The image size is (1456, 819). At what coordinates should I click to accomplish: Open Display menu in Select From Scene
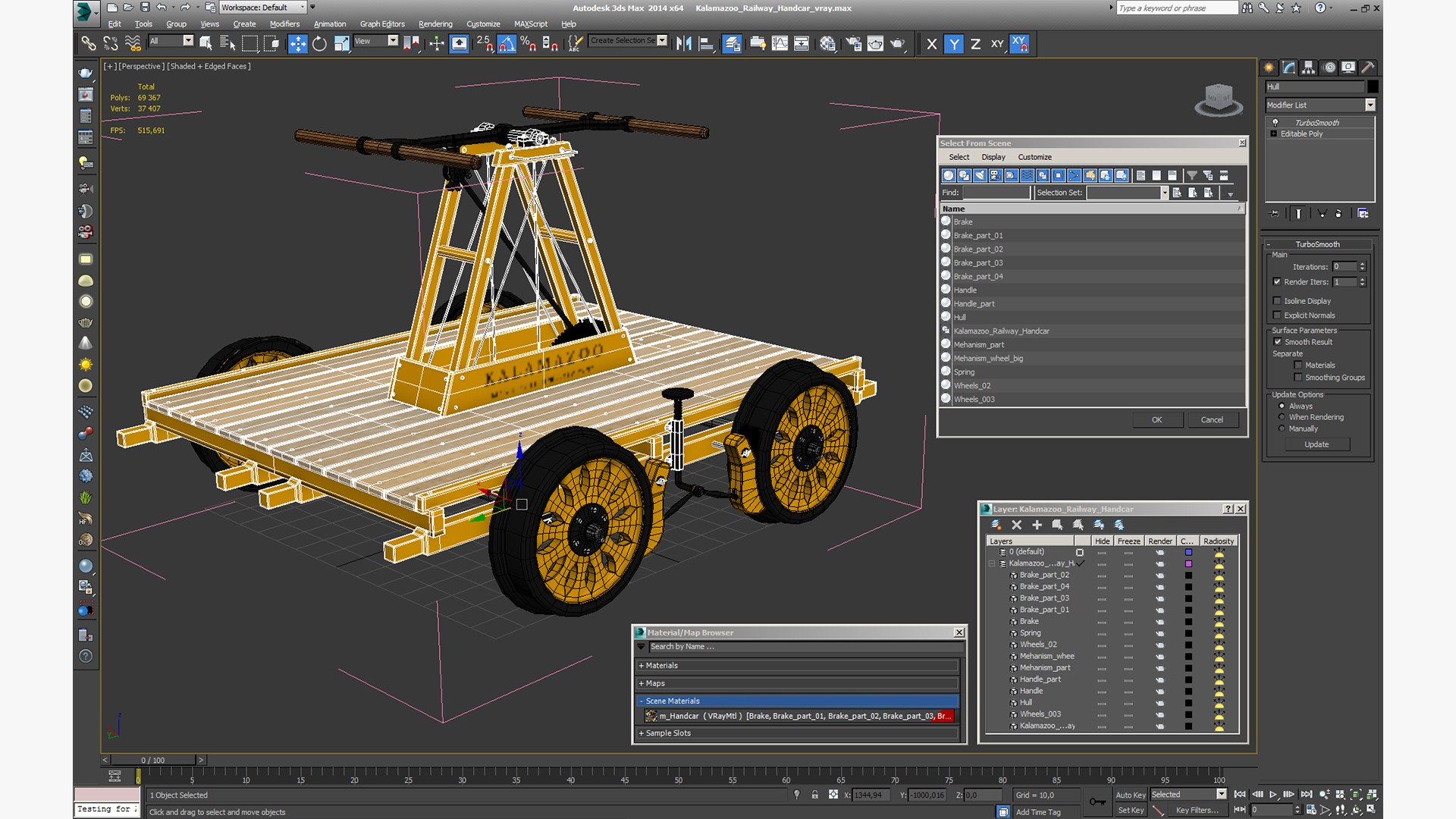point(993,157)
